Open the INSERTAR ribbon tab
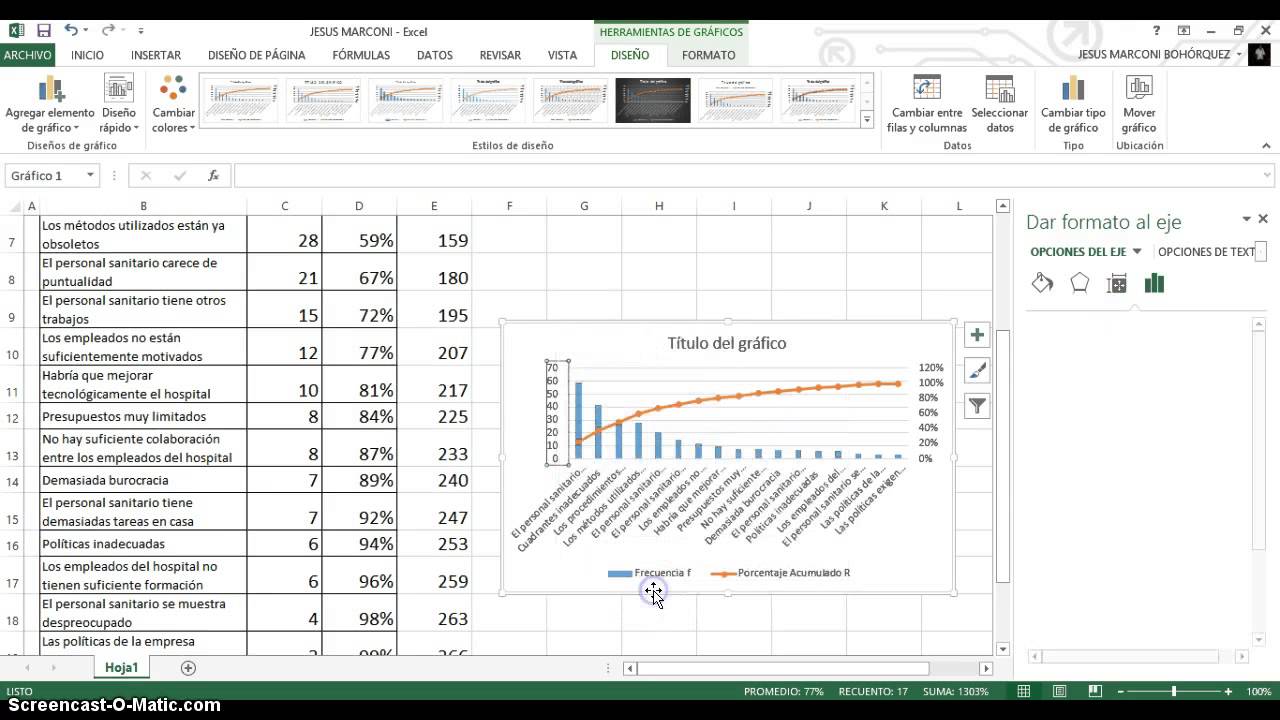Viewport: 1280px width, 720px height. point(156,55)
